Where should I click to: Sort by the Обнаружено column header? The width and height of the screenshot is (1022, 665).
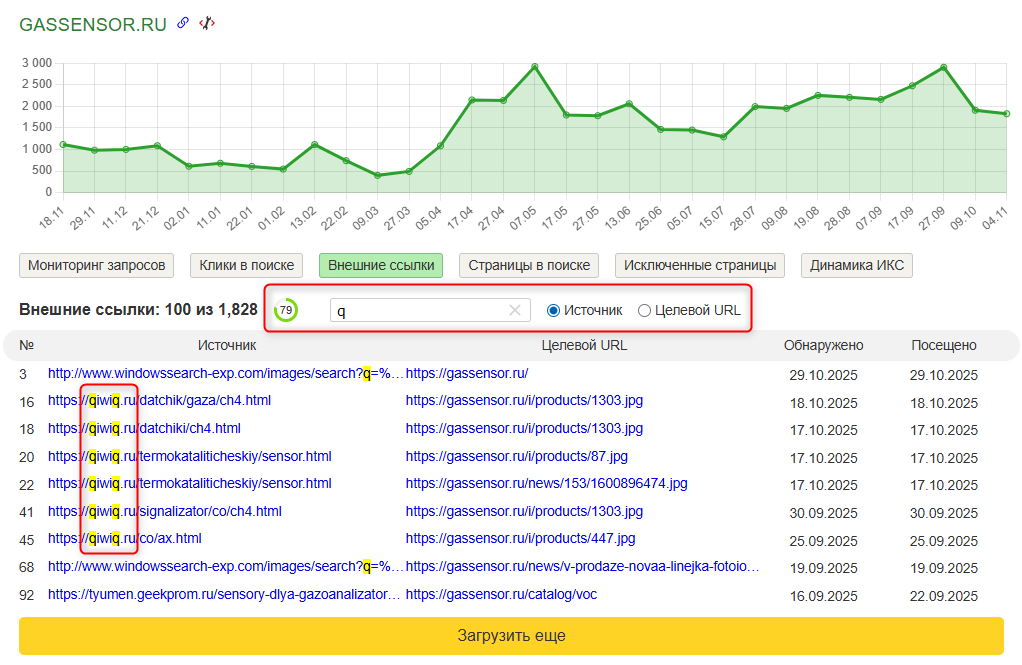pyautogui.click(x=823, y=345)
